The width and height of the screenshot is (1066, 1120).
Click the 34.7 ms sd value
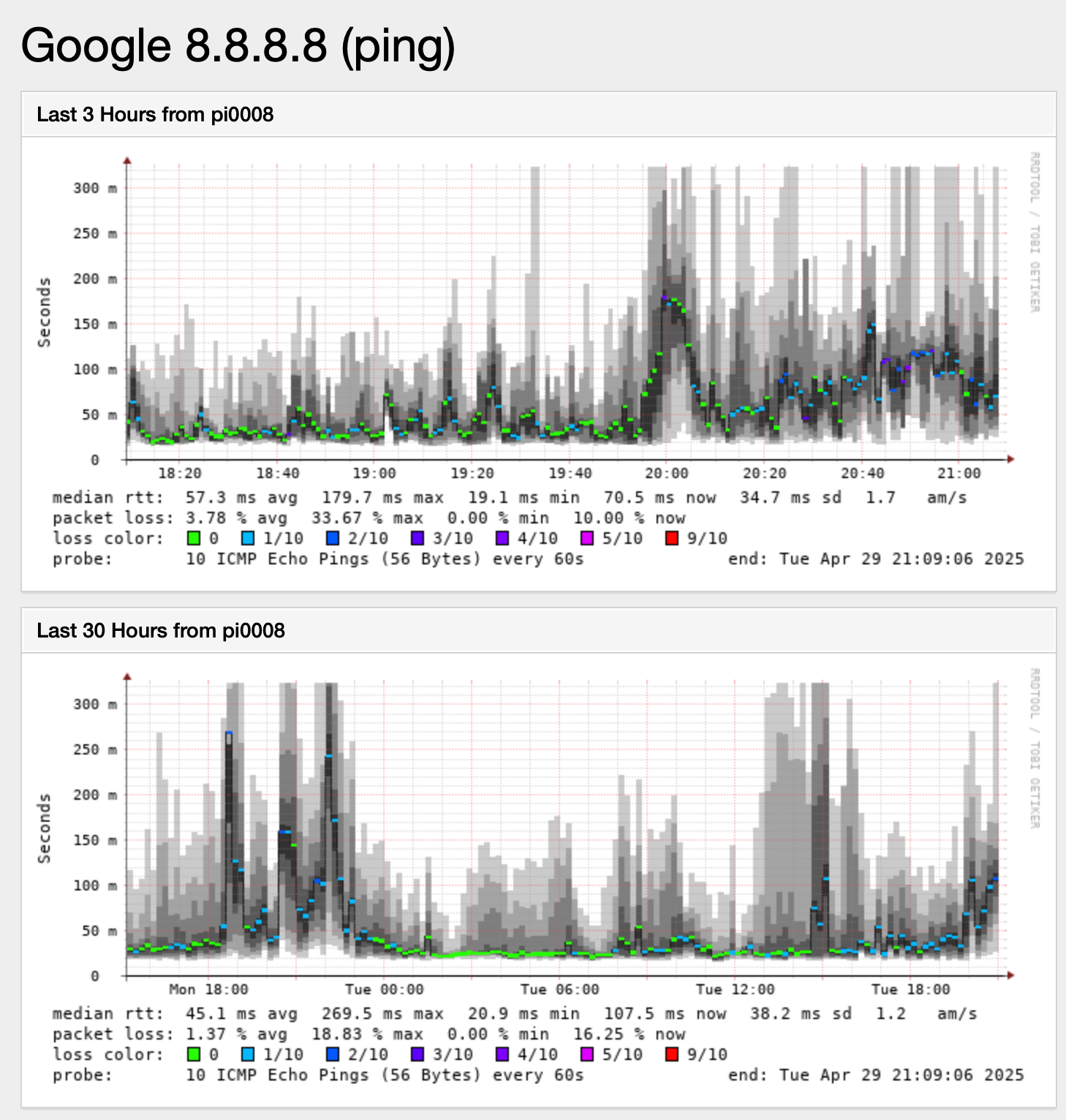coord(790,498)
